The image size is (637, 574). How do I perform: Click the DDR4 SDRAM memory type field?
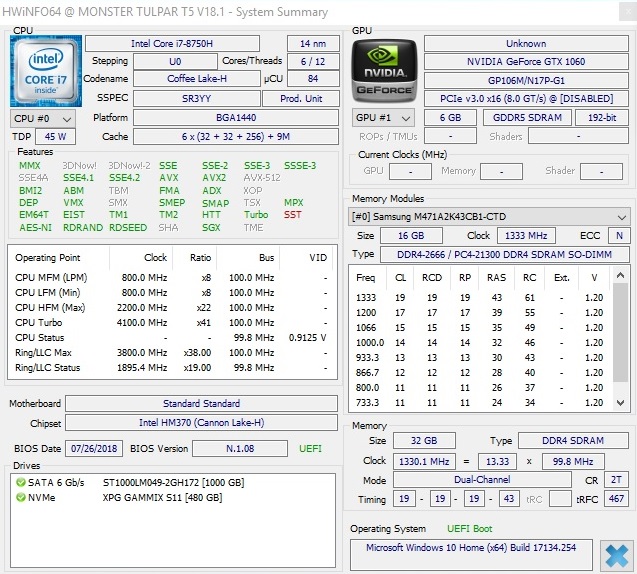coord(573,441)
